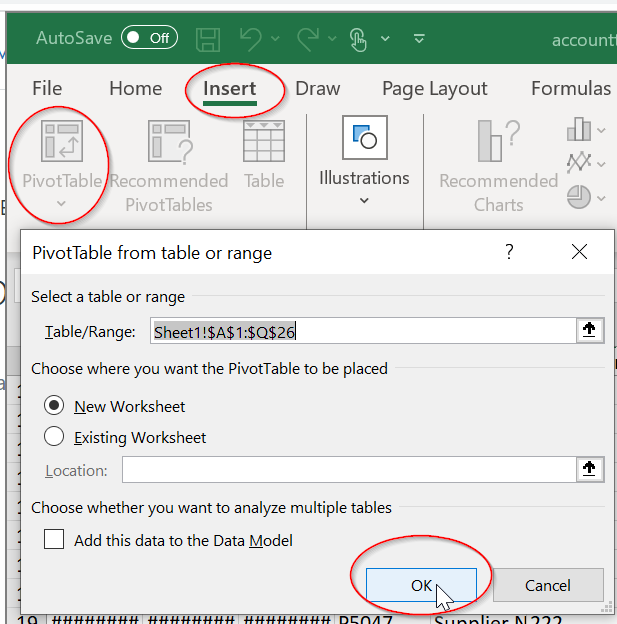The width and height of the screenshot is (617, 624).
Task: Click into the Table/Range input field
Action: tap(363, 331)
